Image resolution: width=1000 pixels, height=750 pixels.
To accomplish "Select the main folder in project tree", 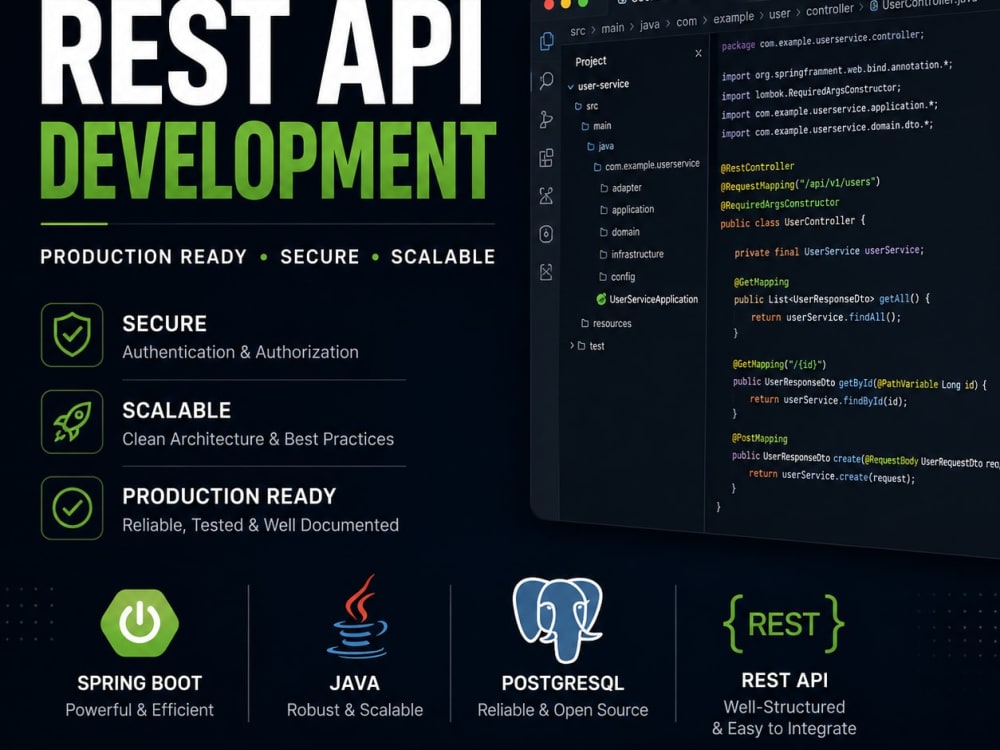I will point(596,126).
